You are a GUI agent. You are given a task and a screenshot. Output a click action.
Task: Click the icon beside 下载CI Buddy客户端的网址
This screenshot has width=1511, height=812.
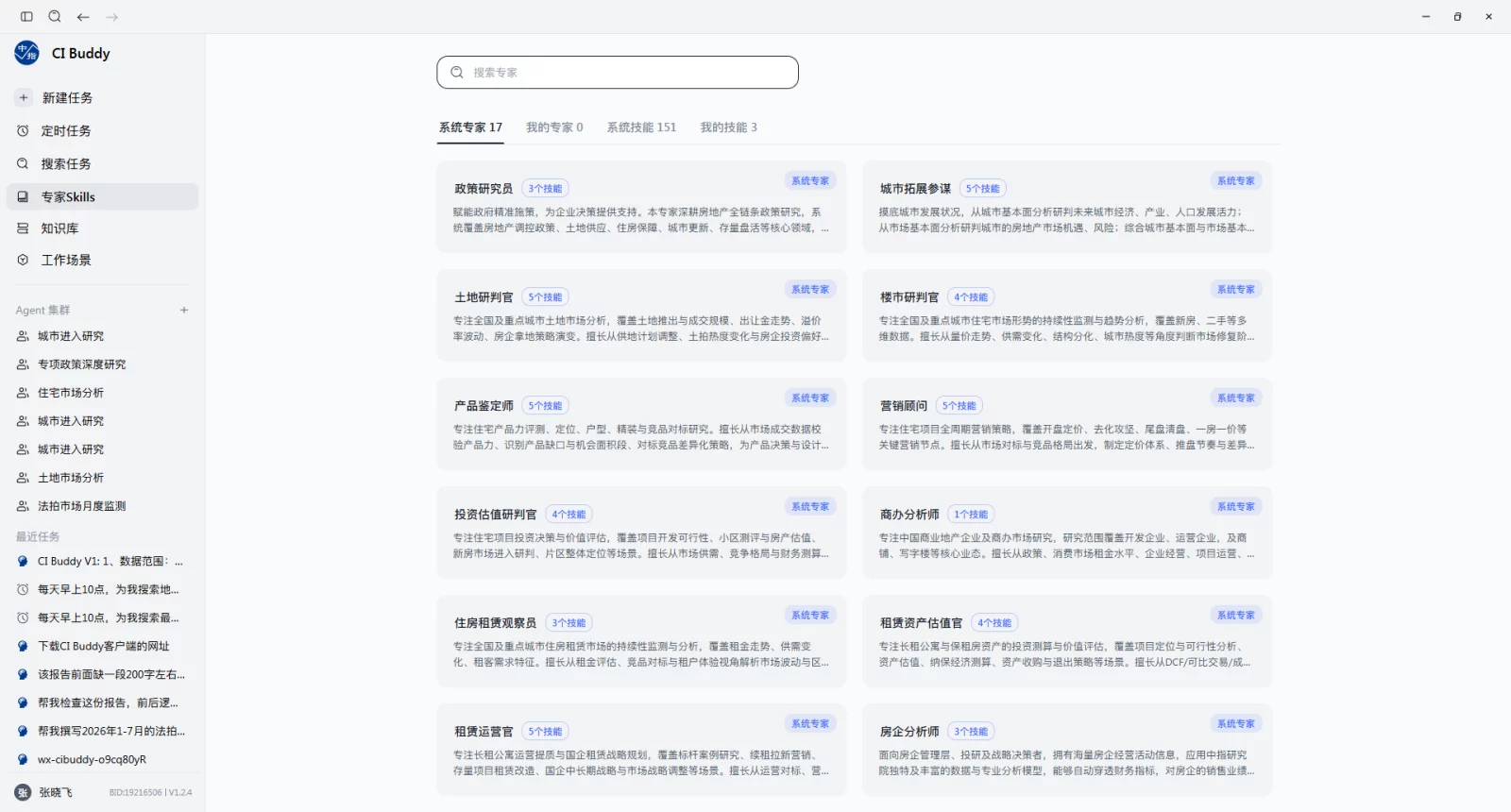point(23,646)
